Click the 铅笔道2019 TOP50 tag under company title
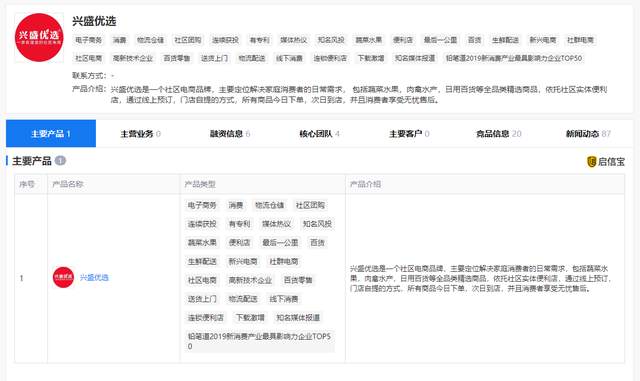This screenshot has width=640, height=381. (514, 58)
